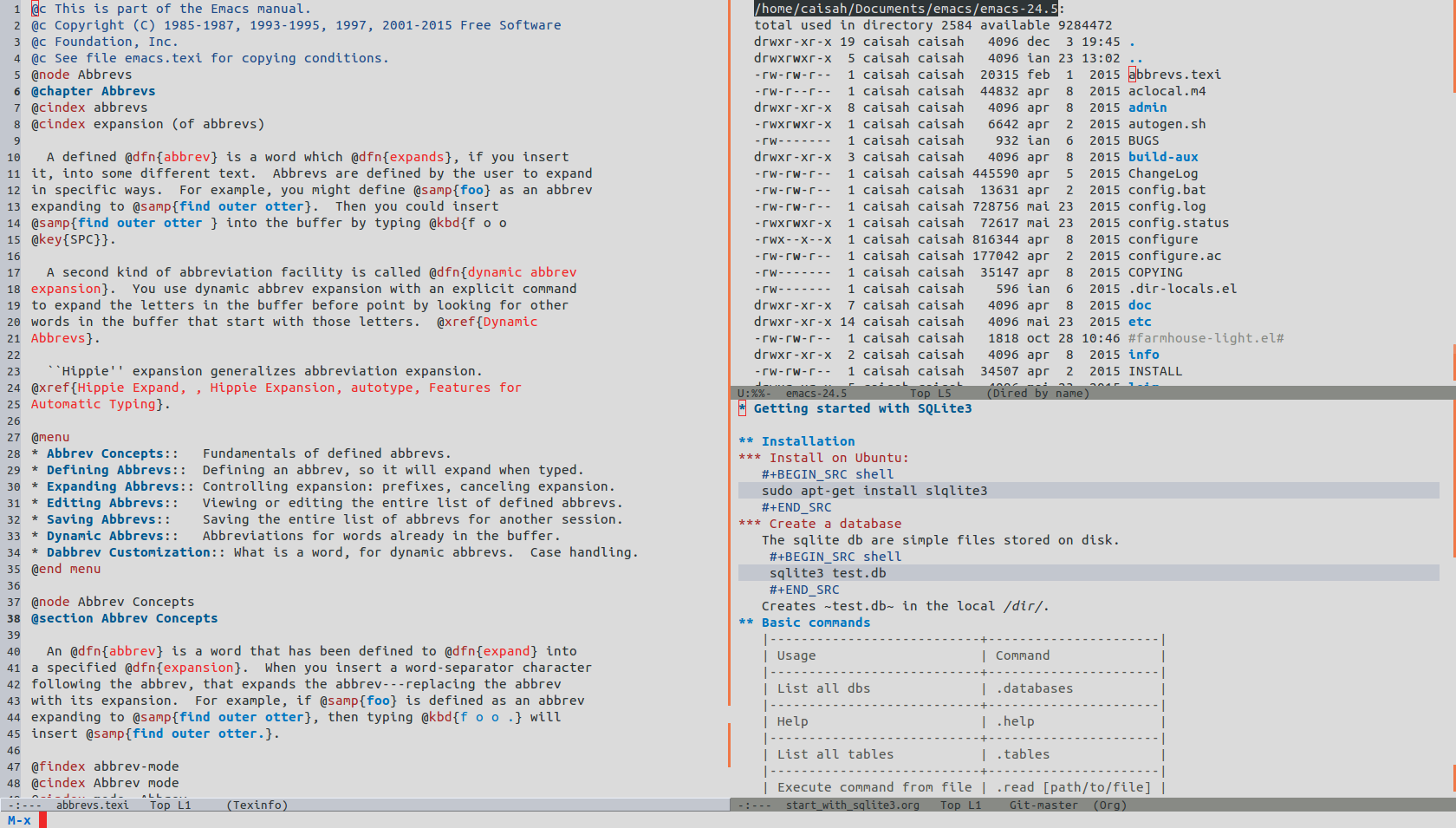
Task: Click parent directory '..' entry in Dired
Action: (1135, 58)
